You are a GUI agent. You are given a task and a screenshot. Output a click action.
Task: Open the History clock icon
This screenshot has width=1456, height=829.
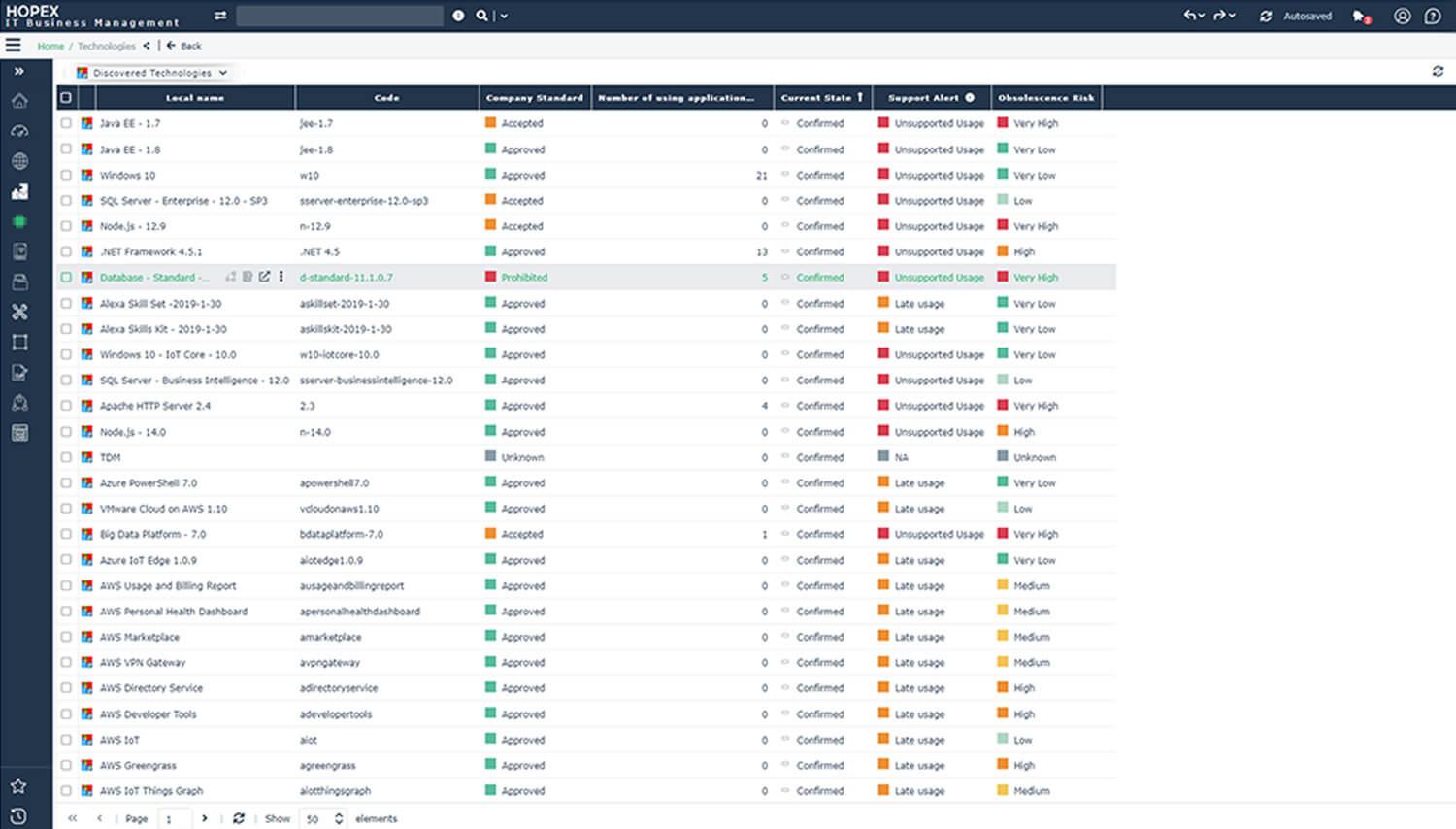coord(18,815)
